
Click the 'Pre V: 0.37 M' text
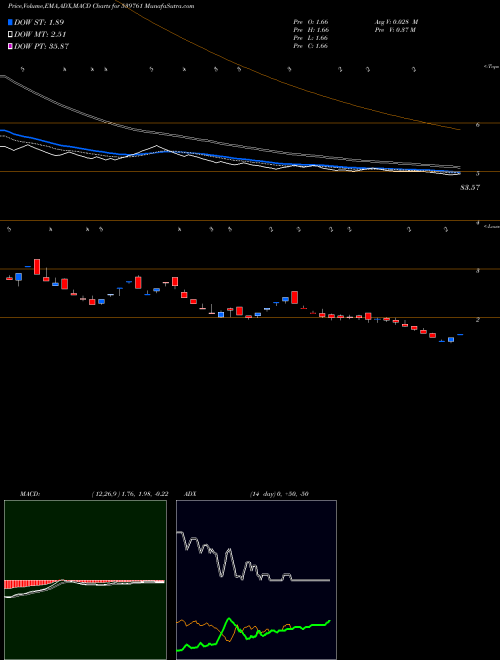[396, 30]
